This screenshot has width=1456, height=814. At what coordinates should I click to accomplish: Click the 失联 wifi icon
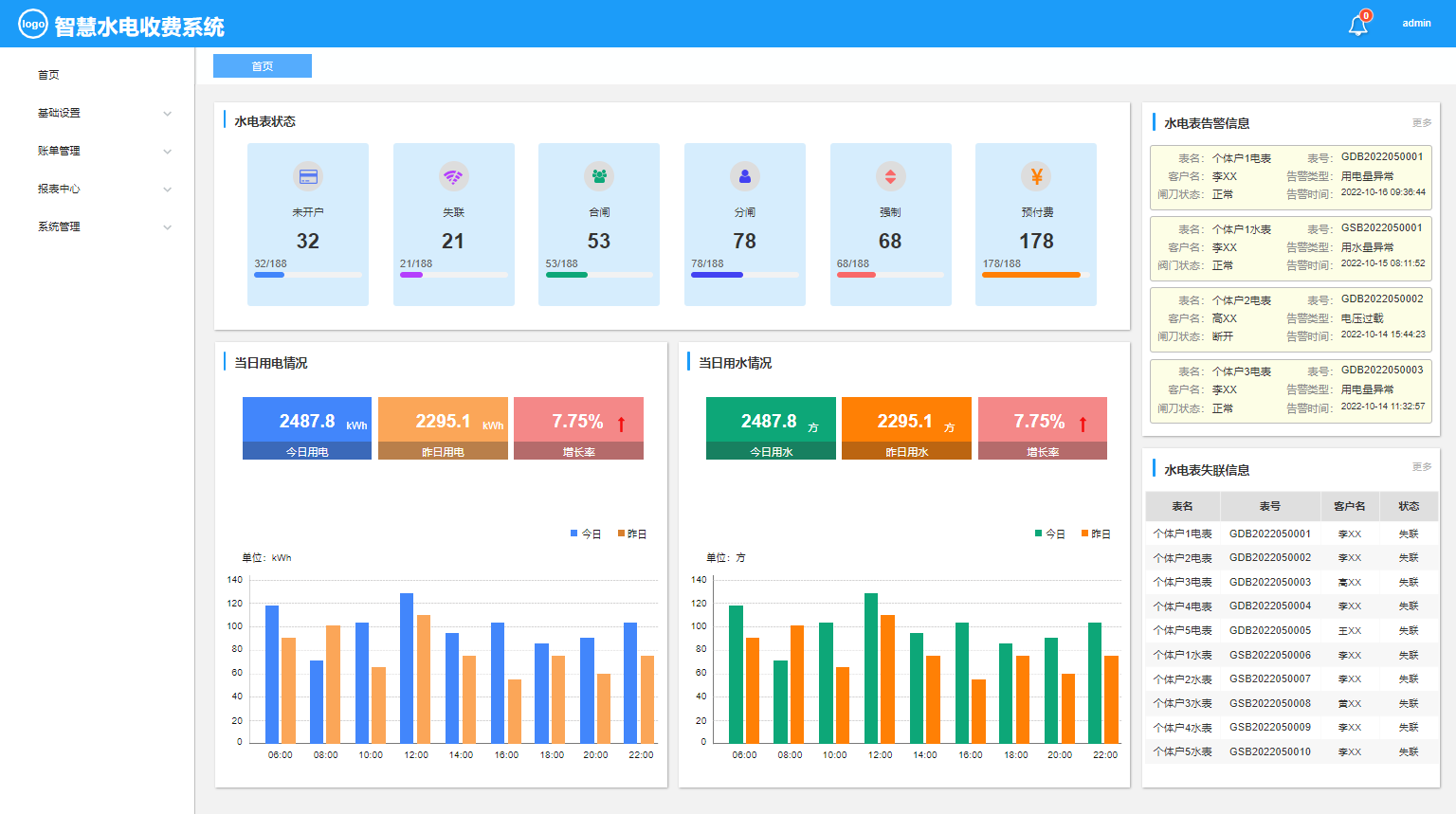[453, 176]
